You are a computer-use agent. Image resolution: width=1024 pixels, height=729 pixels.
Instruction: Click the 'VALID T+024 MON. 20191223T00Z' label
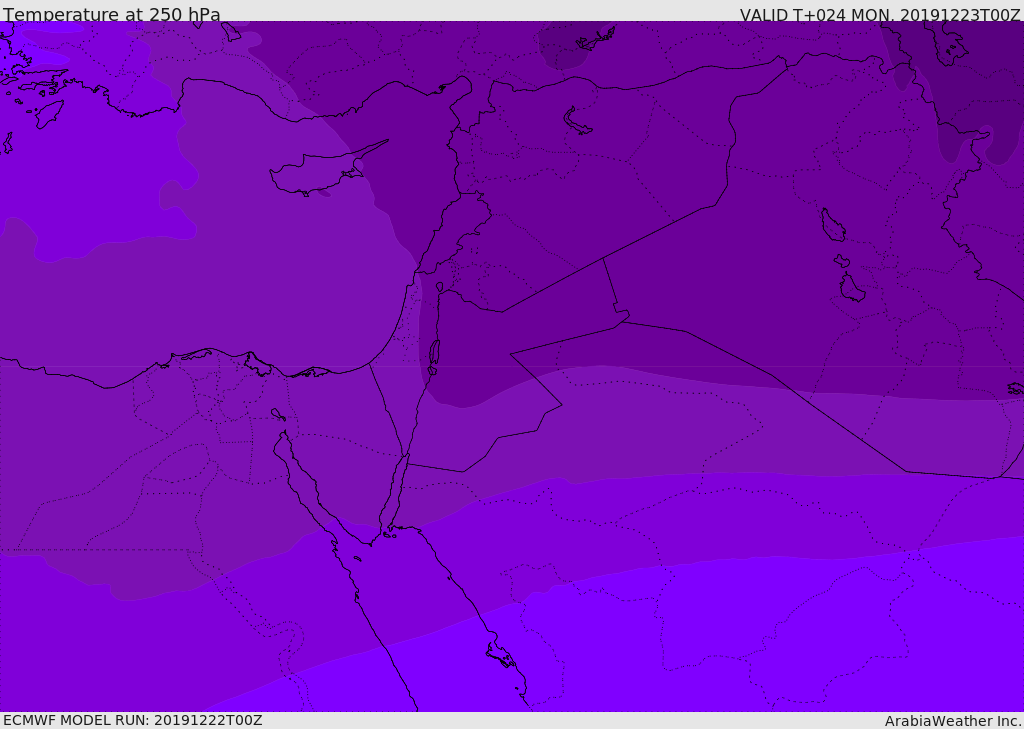[x=880, y=15]
